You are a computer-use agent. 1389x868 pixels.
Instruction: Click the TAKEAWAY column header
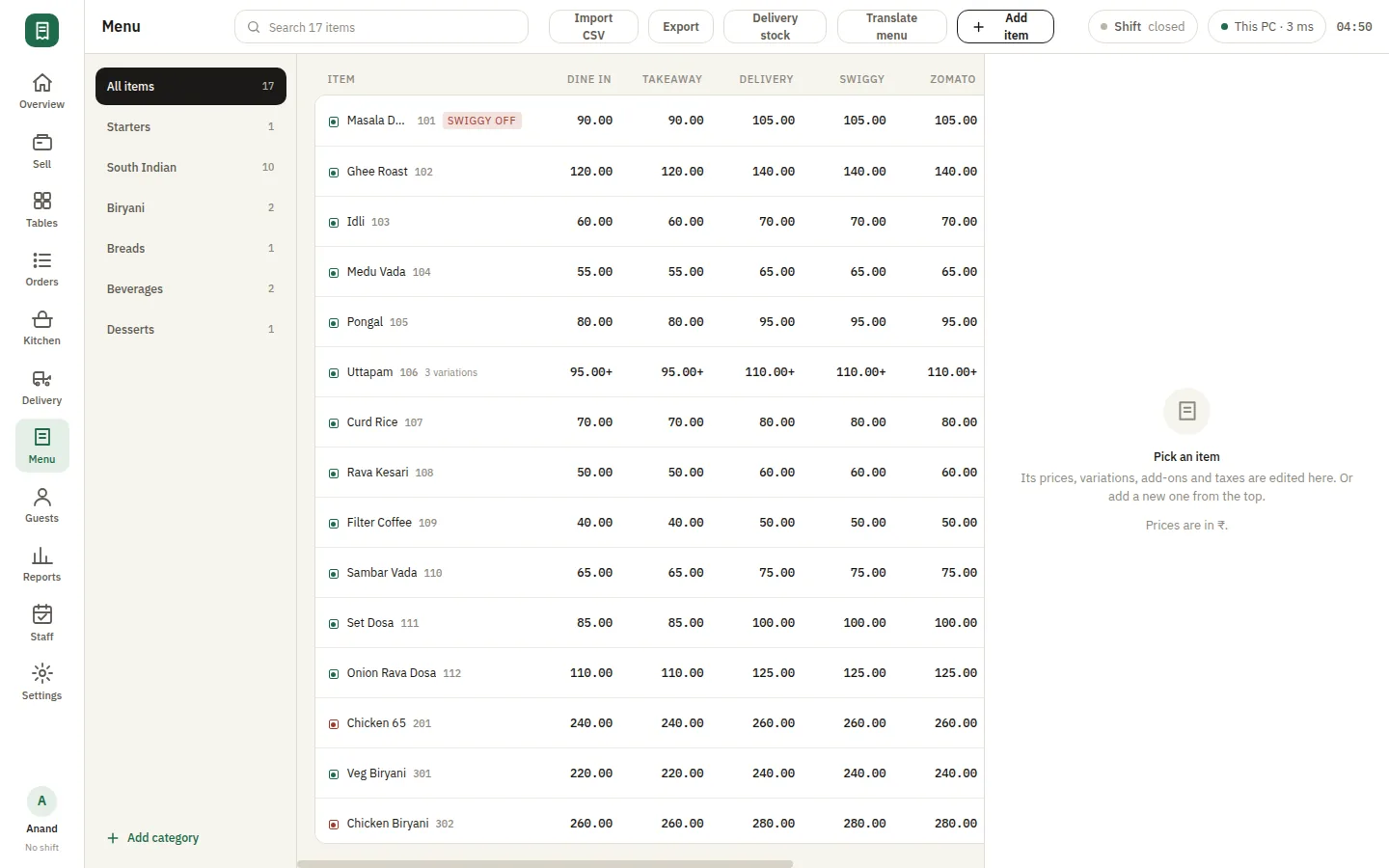point(672,79)
